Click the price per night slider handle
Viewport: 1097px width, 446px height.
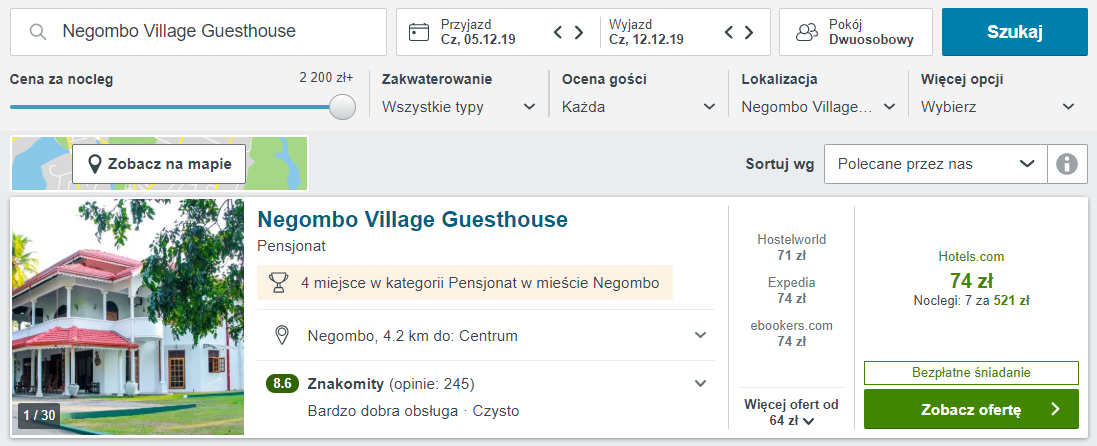(x=343, y=107)
